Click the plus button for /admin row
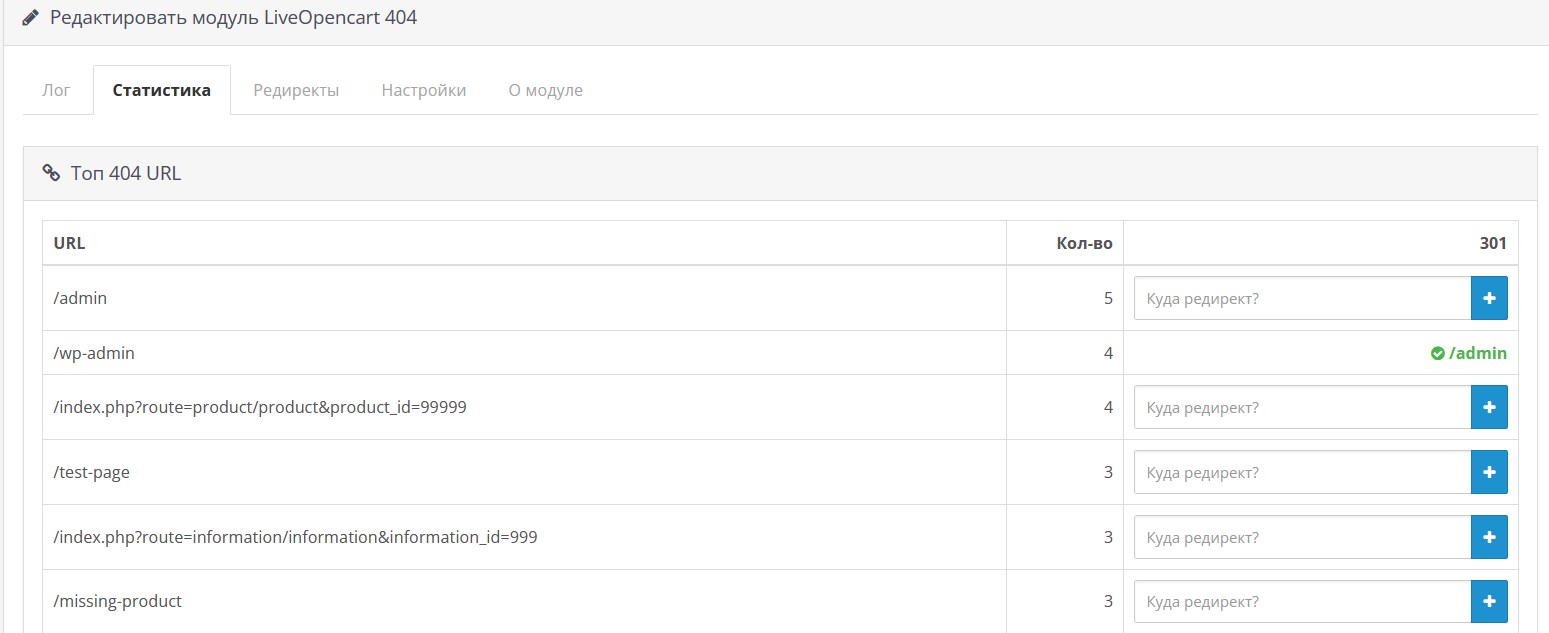1549x633 pixels. click(1488, 298)
